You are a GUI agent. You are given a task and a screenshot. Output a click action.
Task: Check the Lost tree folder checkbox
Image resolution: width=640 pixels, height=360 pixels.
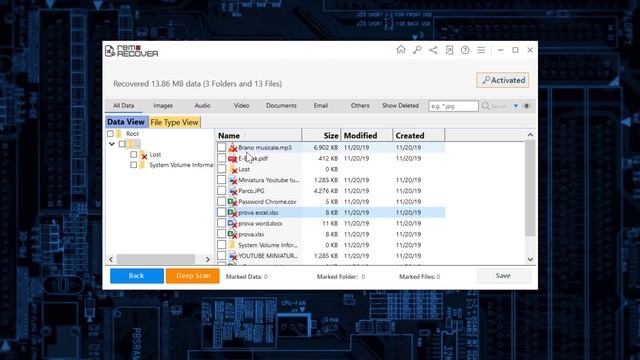point(133,154)
